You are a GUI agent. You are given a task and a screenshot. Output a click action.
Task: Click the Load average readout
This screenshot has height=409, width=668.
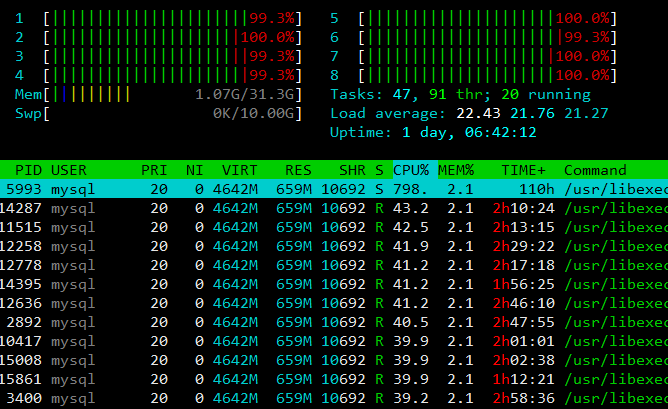pos(469,113)
